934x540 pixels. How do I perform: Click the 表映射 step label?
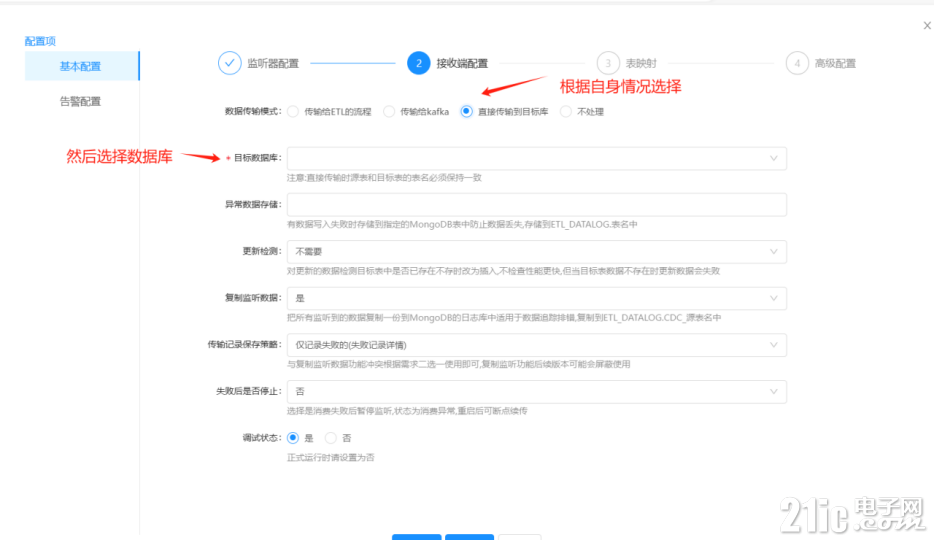641,63
